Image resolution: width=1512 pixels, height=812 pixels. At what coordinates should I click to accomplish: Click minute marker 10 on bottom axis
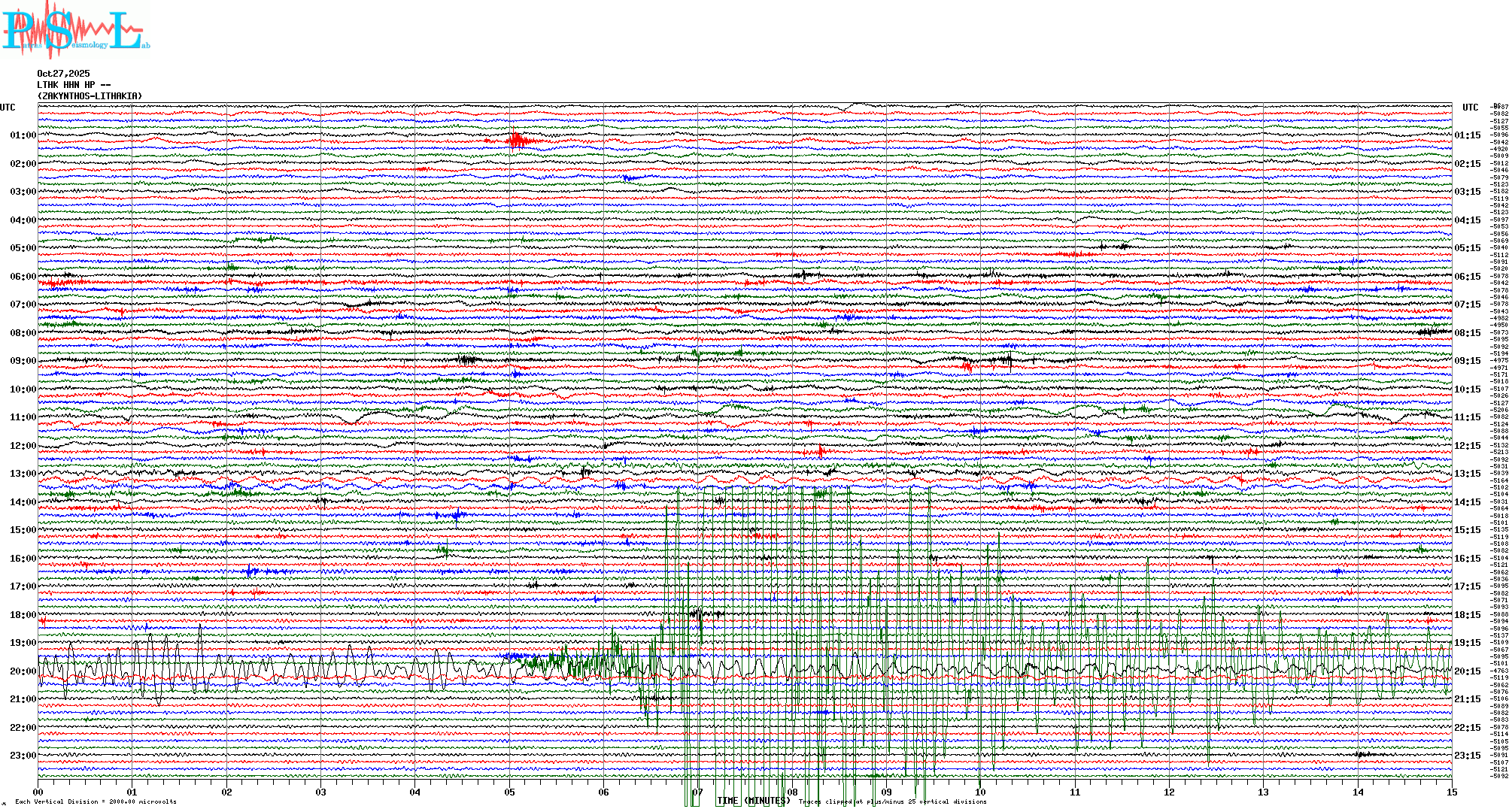980,792
